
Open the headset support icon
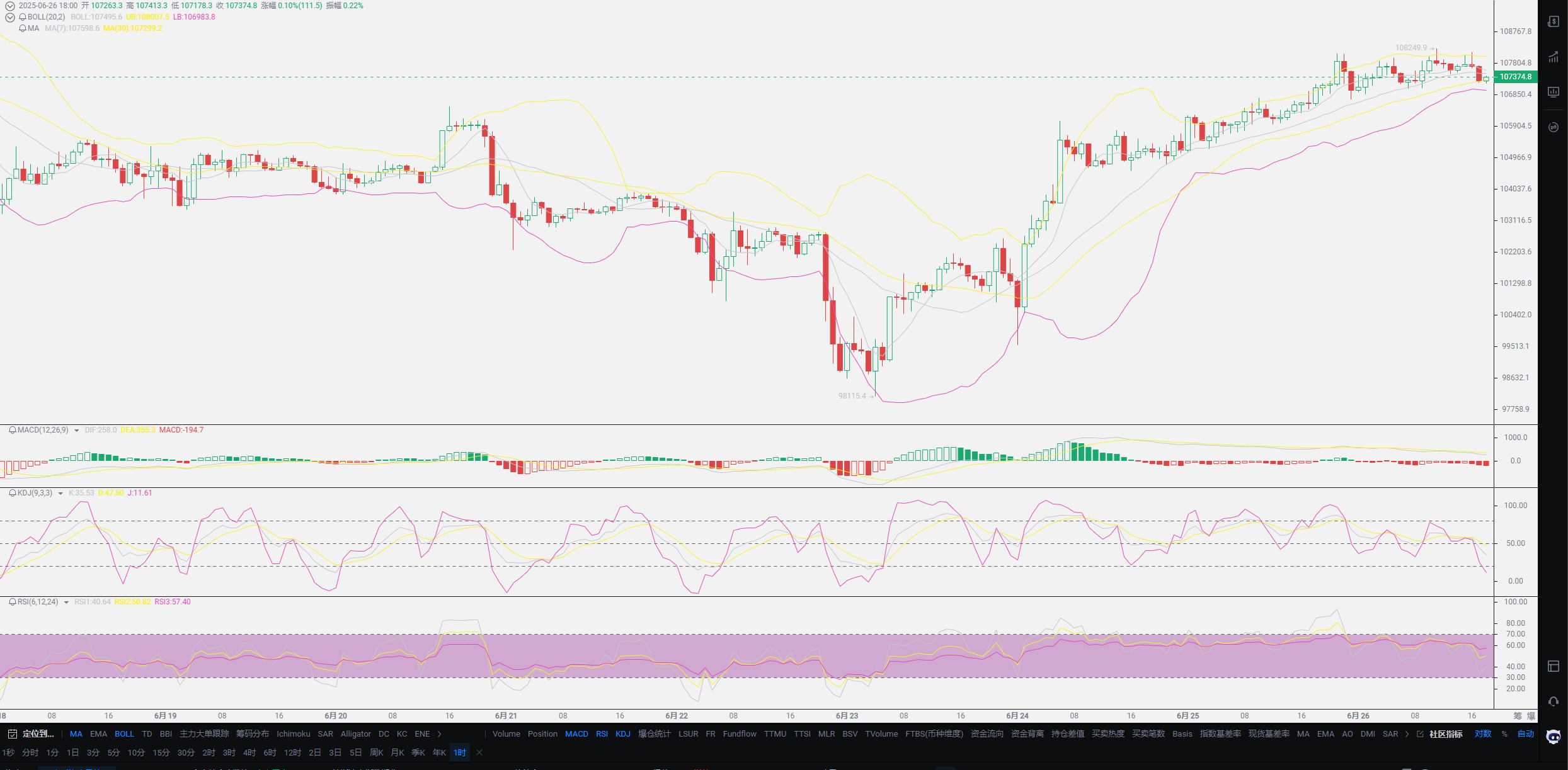point(1553,701)
